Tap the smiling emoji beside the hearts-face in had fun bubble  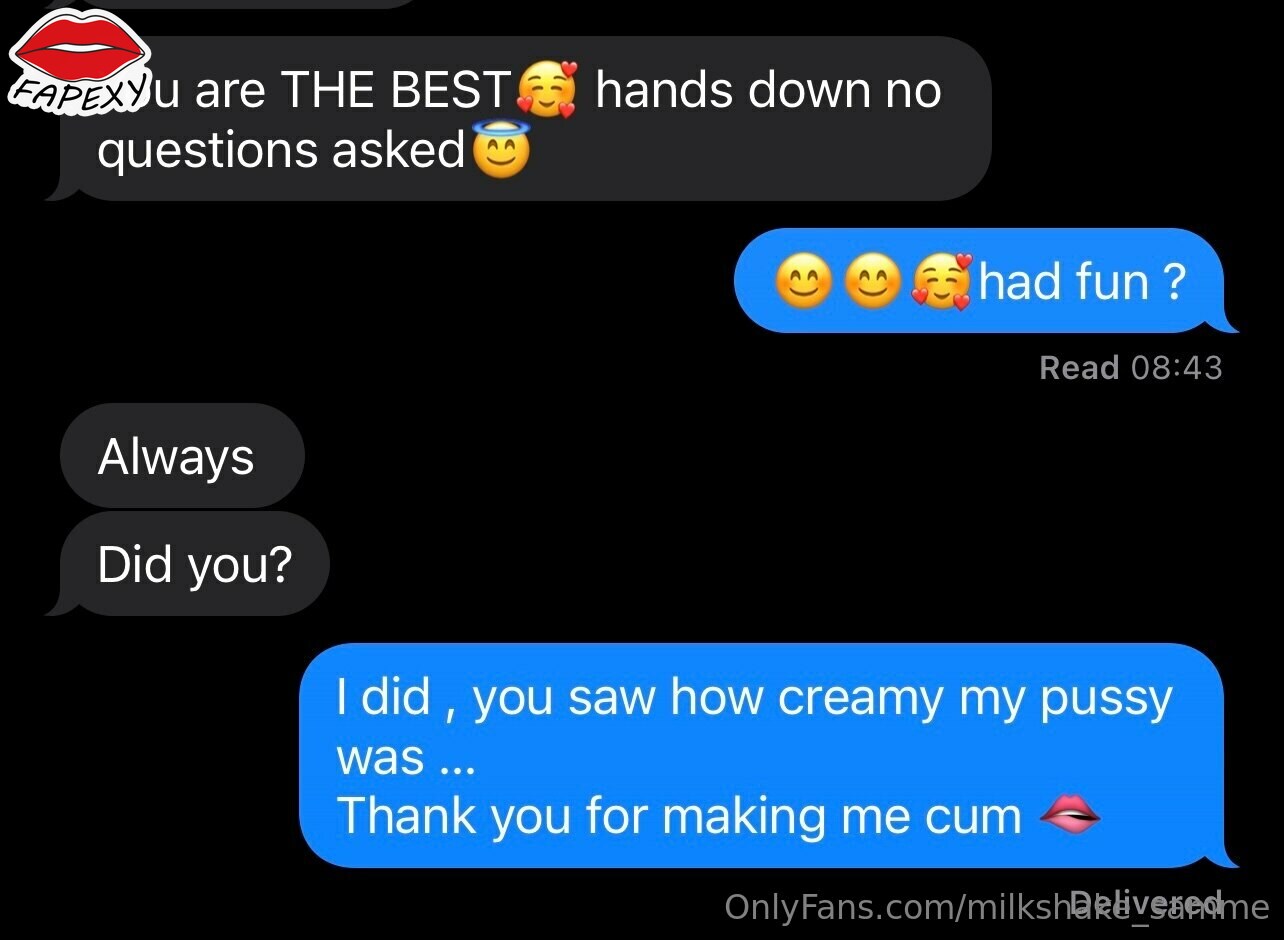872,283
